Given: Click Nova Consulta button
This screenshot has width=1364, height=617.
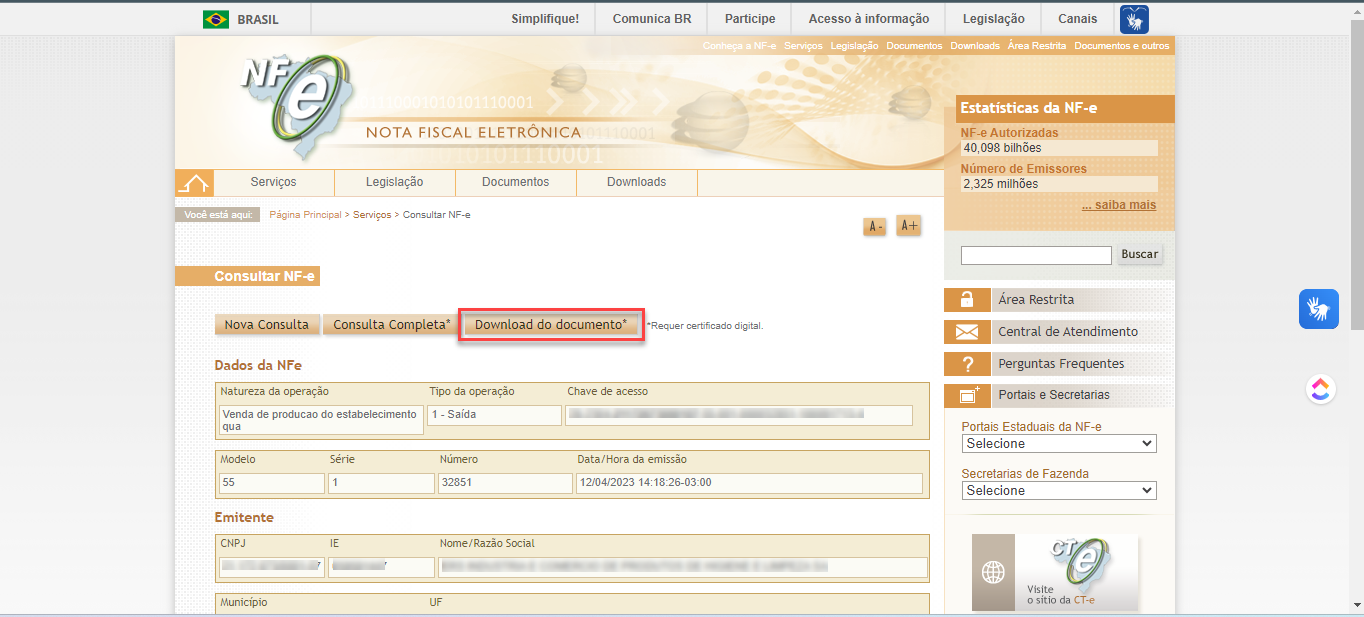Looking at the screenshot, I should (267, 325).
